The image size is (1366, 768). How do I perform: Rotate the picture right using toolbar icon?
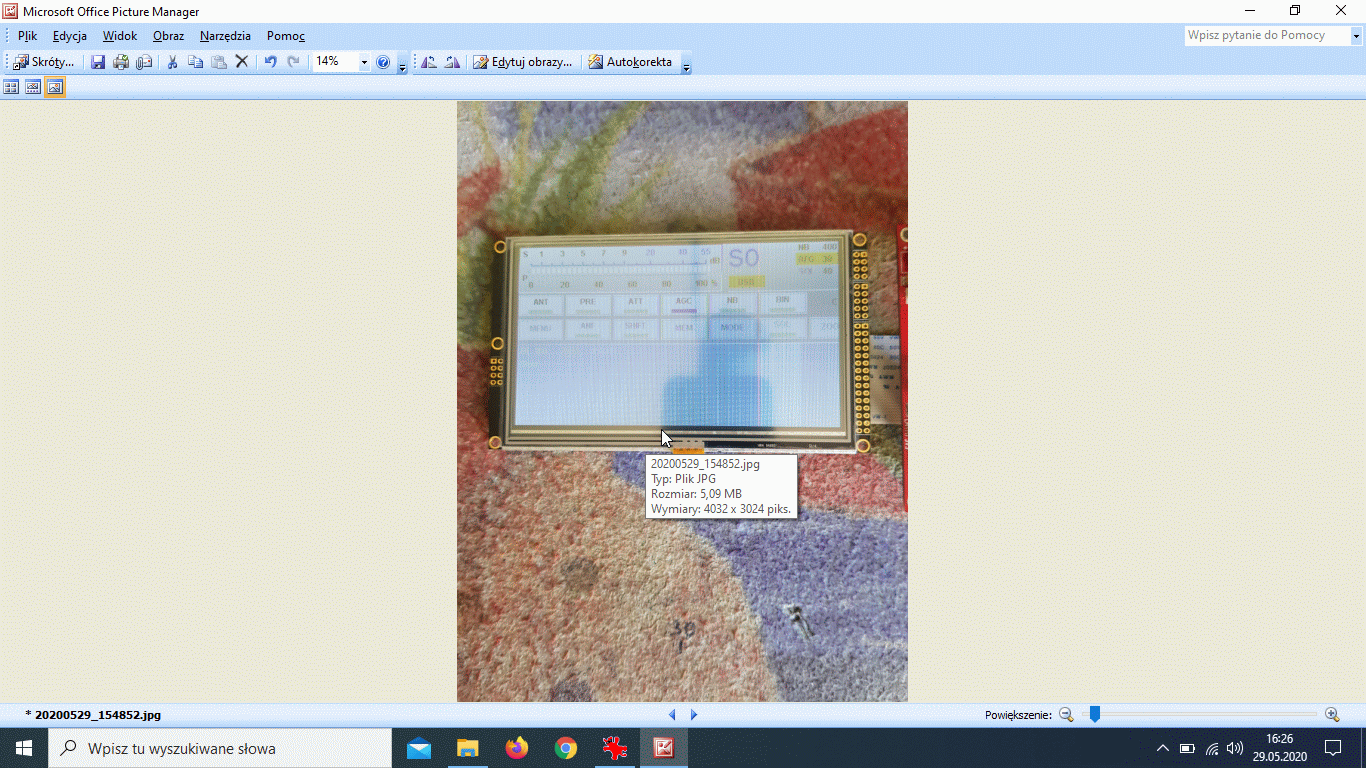coord(452,62)
